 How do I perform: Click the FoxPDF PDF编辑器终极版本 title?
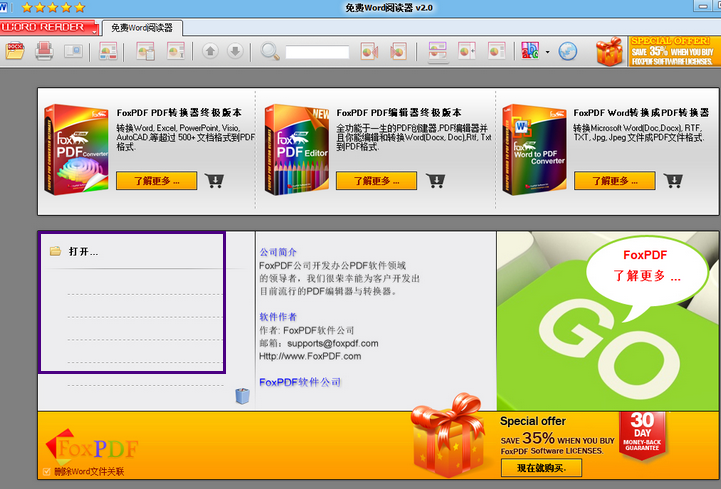pyautogui.click(x=399, y=113)
